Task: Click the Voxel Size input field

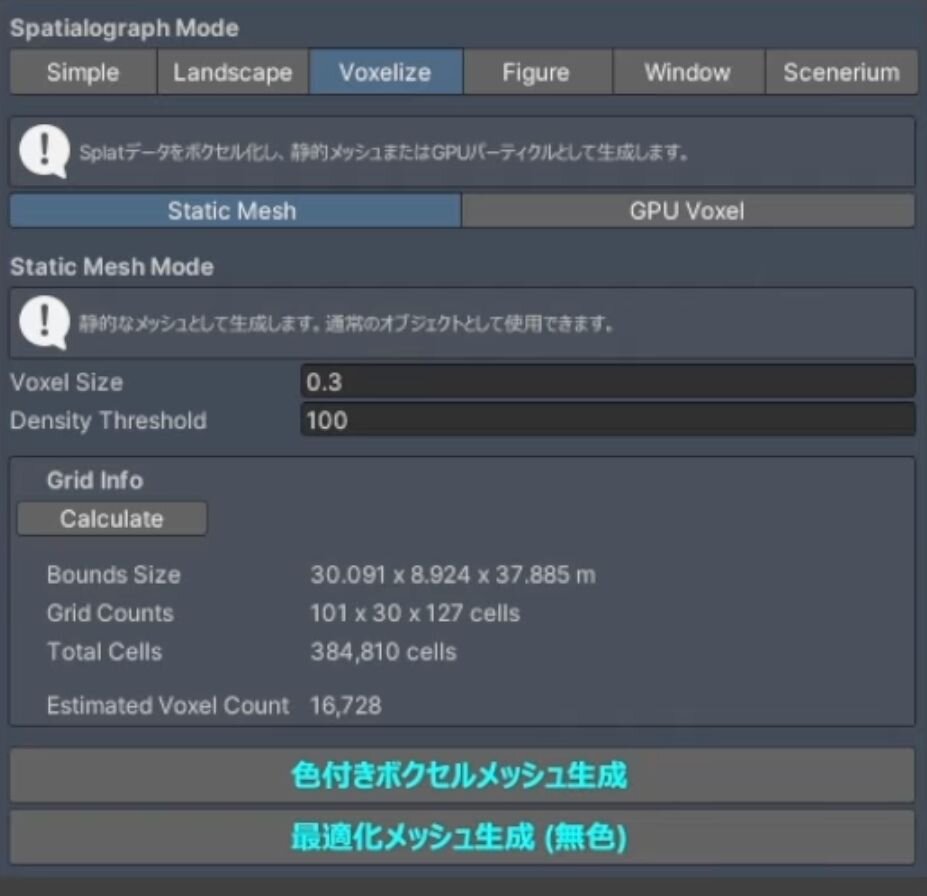Action: (x=607, y=382)
